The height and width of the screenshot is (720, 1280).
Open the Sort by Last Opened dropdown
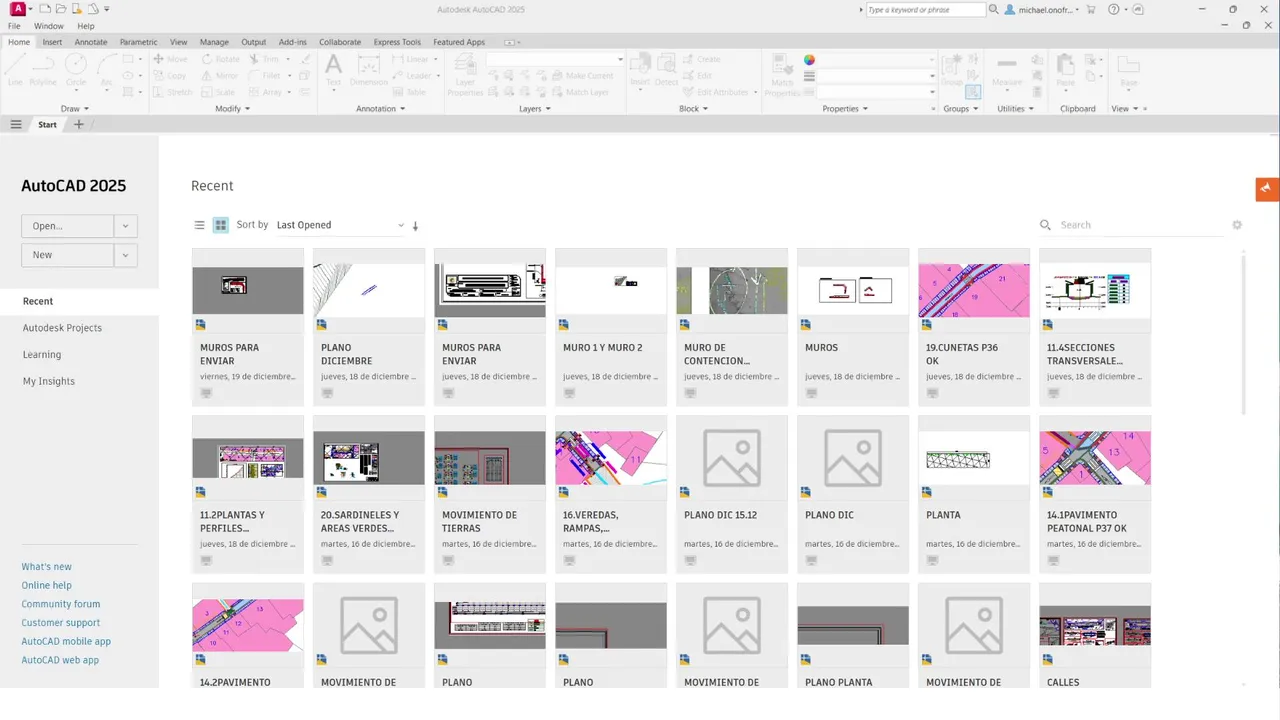[x=340, y=225]
